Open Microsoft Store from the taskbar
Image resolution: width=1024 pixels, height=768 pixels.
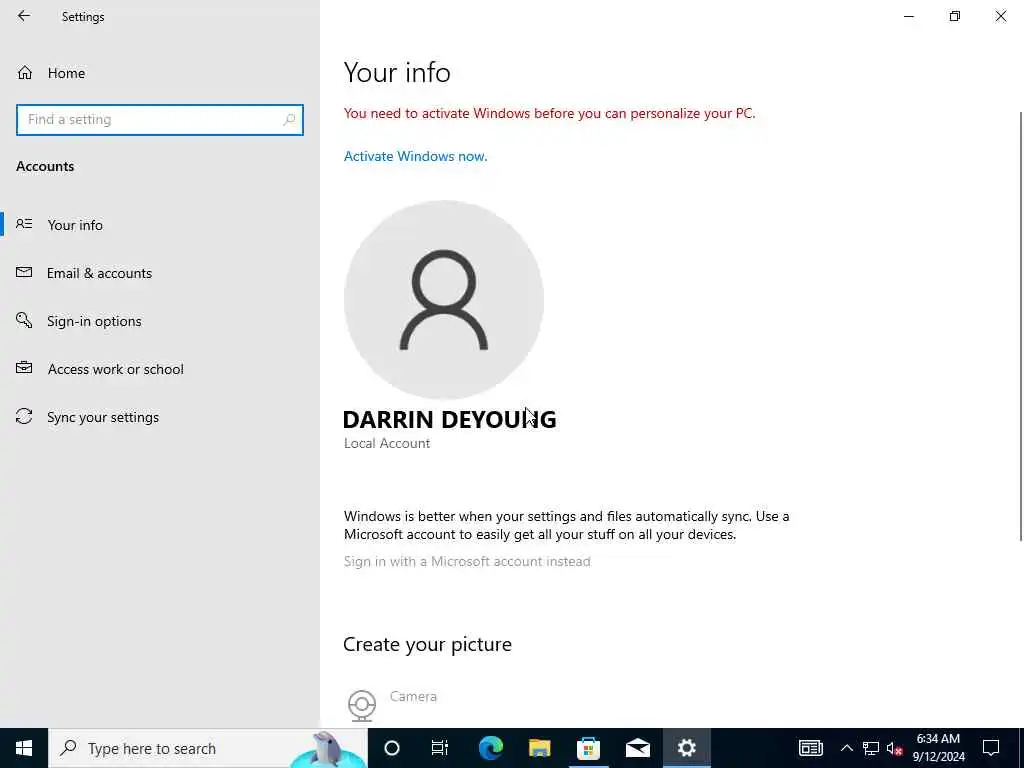[588, 748]
